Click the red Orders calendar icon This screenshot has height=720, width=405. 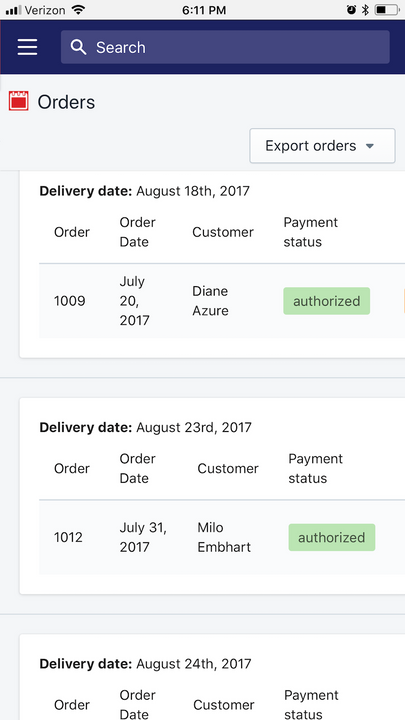18,101
